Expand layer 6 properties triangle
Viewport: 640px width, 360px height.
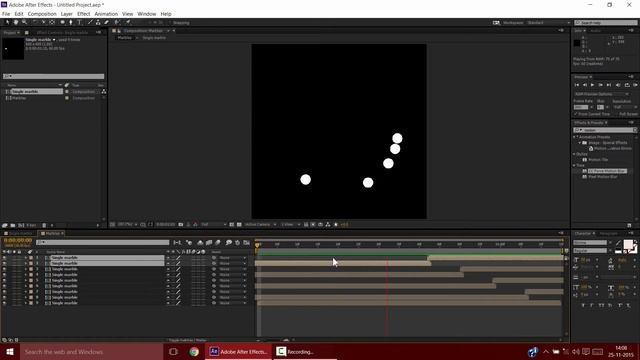pos(26,286)
